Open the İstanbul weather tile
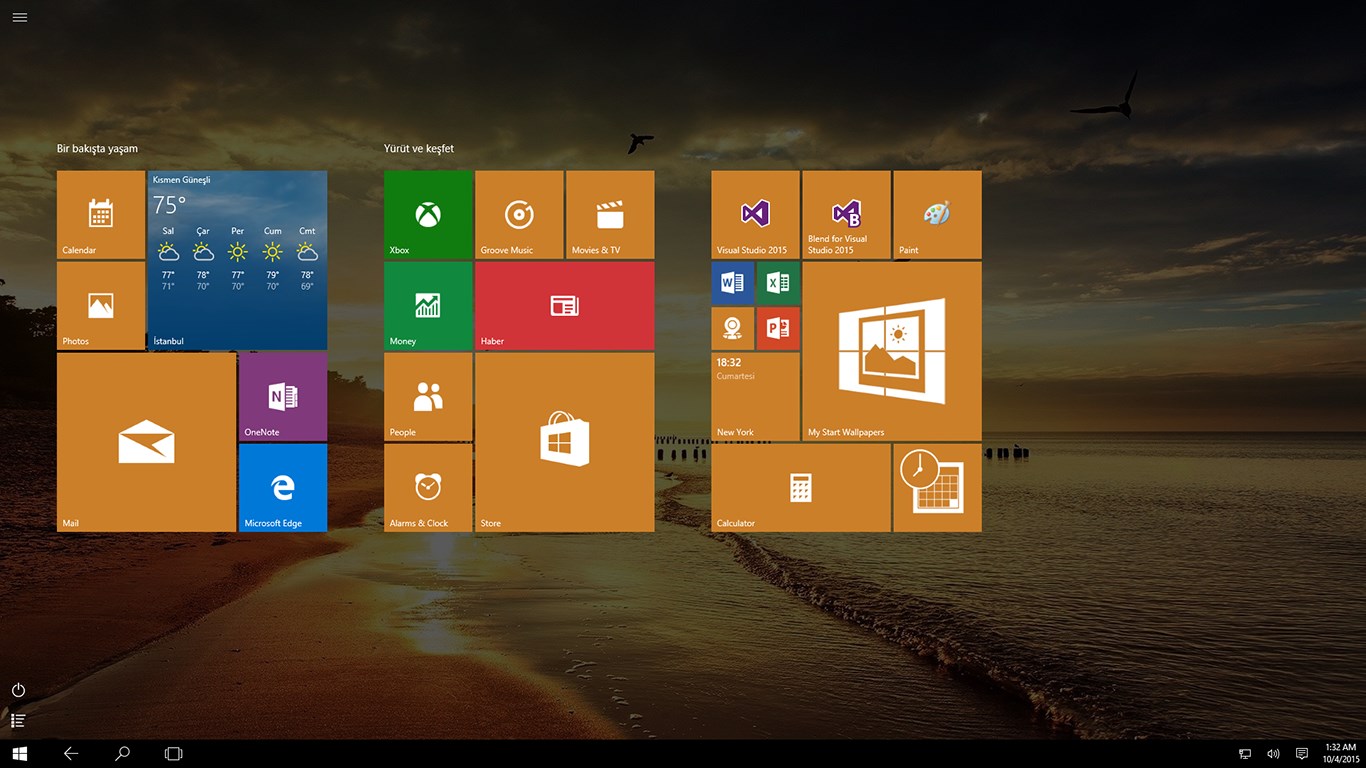Screen dimensions: 1366x768 coord(237,260)
